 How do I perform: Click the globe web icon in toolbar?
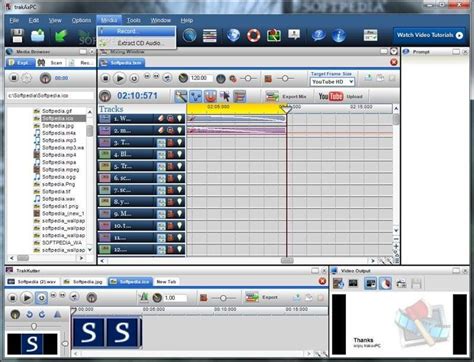233,35
